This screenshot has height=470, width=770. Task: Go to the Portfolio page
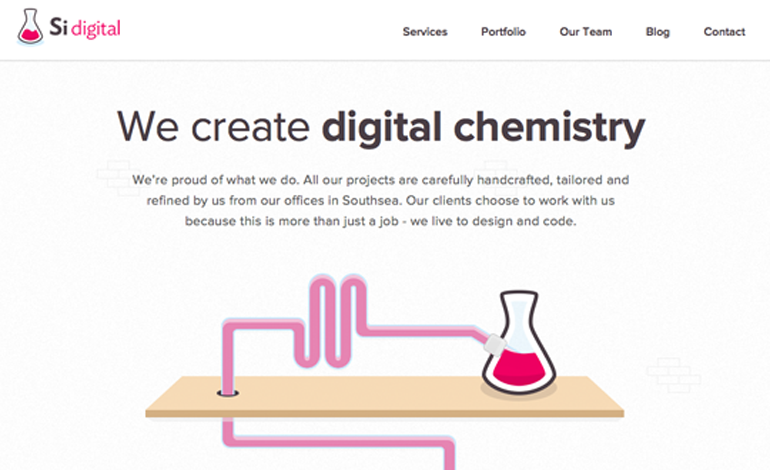click(x=503, y=32)
